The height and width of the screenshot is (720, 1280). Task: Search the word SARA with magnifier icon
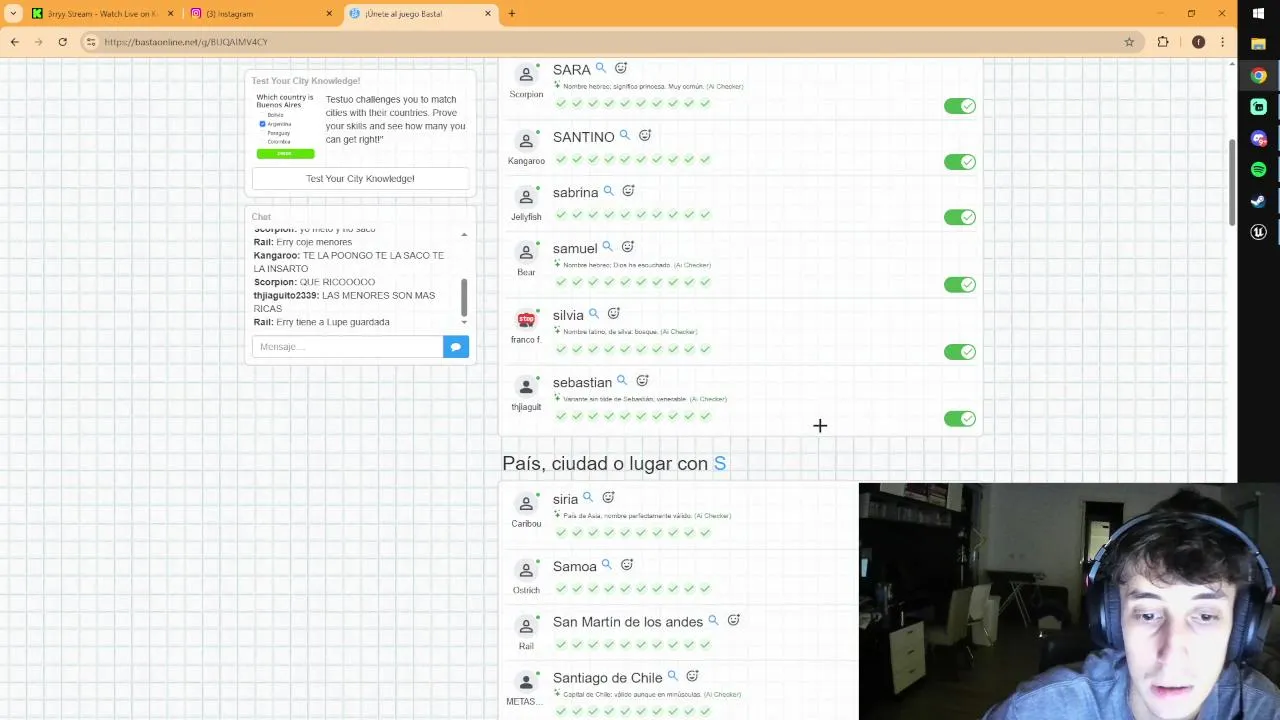pyautogui.click(x=601, y=68)
